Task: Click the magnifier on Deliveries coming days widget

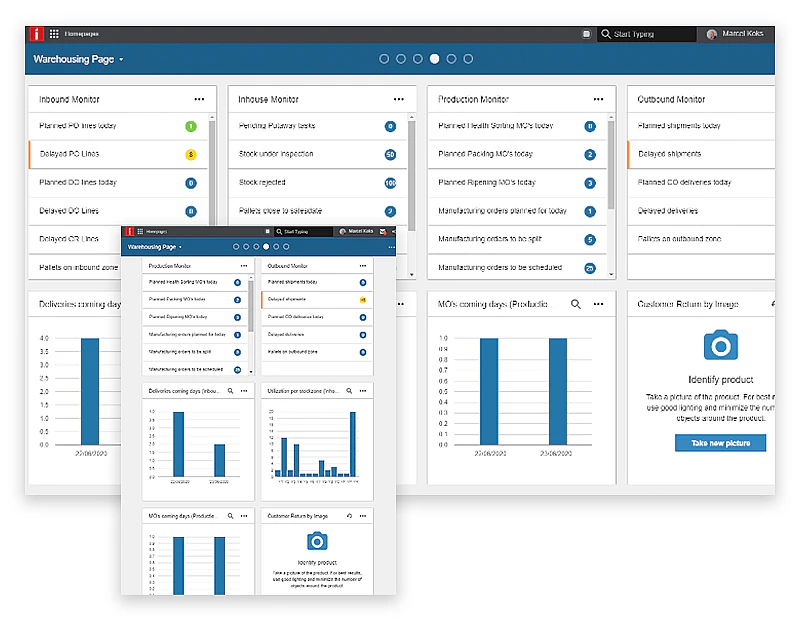Action: (231, 392)
